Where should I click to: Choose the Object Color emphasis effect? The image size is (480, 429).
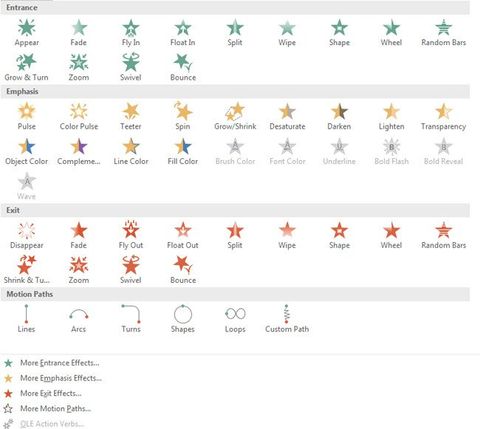(x=26, y=152)
